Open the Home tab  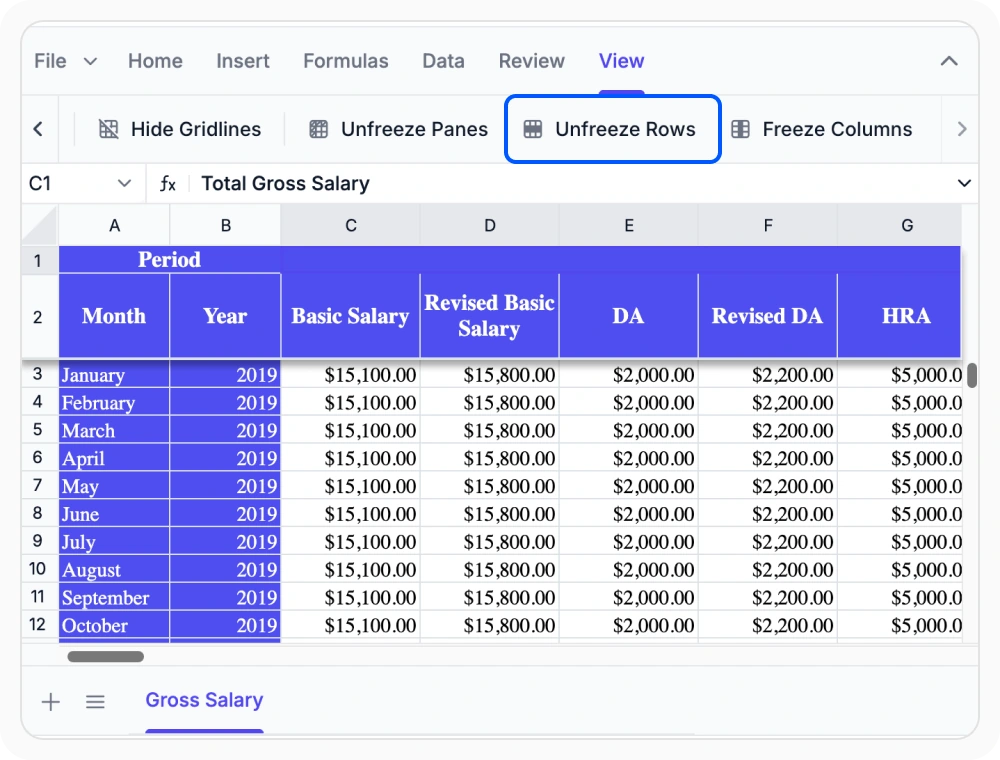pyautogui.click(x=155, y=61)
